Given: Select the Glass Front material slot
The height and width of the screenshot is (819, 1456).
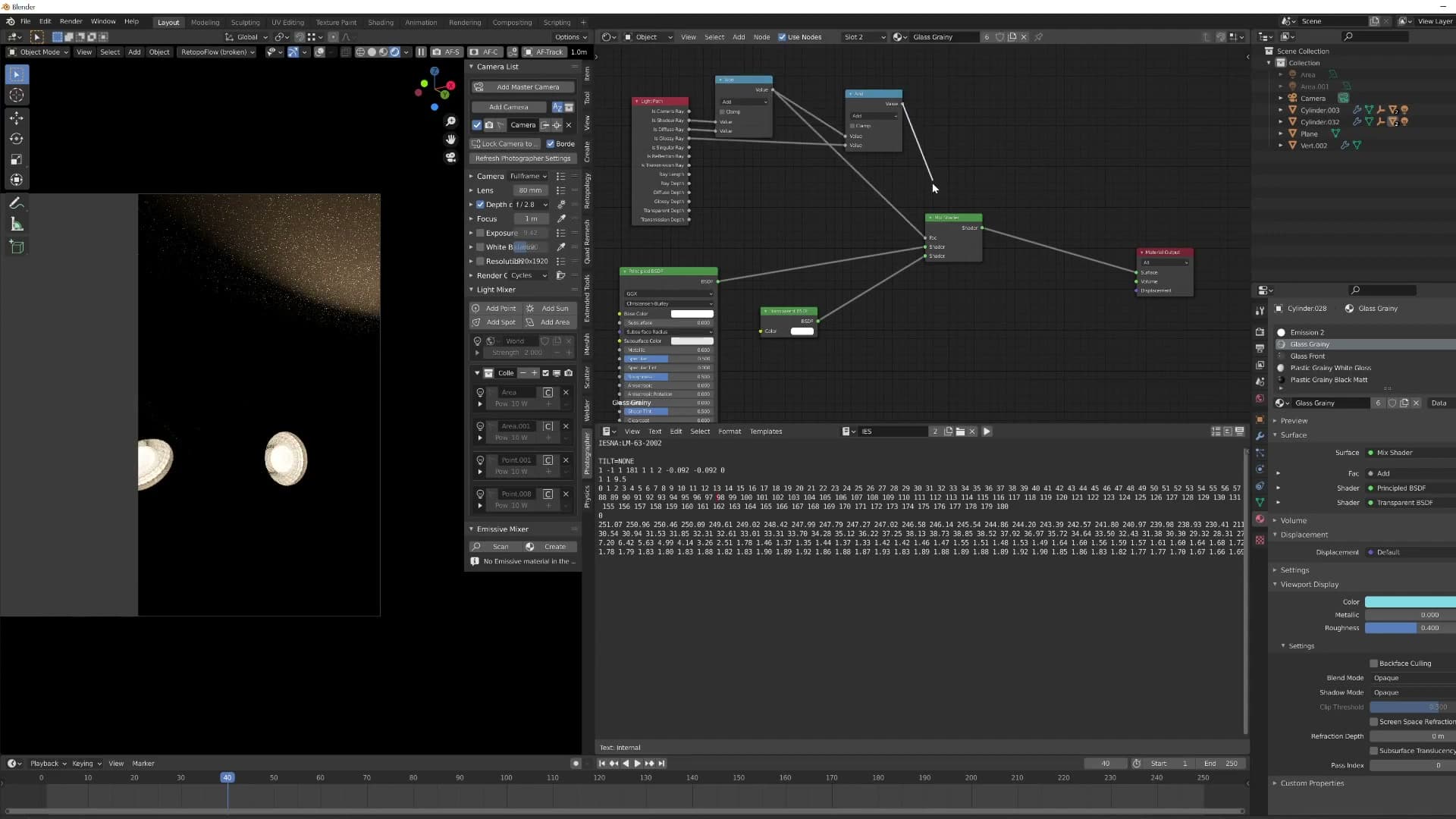Looking at the screenshot, I should click(x=1365, y=356).
